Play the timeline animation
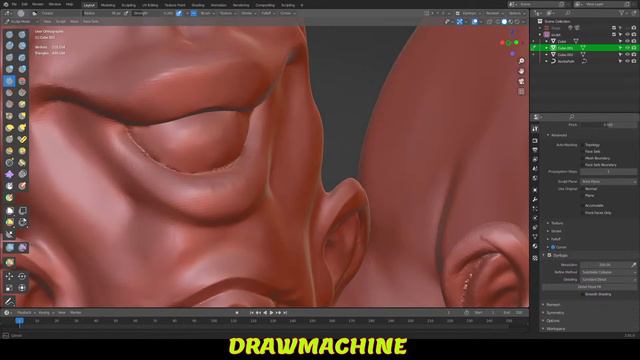Viewport: 640px width, 360px height. [271, 313]
